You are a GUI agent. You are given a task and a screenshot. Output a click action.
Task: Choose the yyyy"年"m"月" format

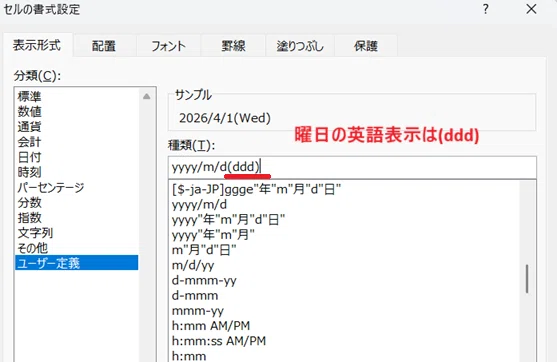coord(344,235)
